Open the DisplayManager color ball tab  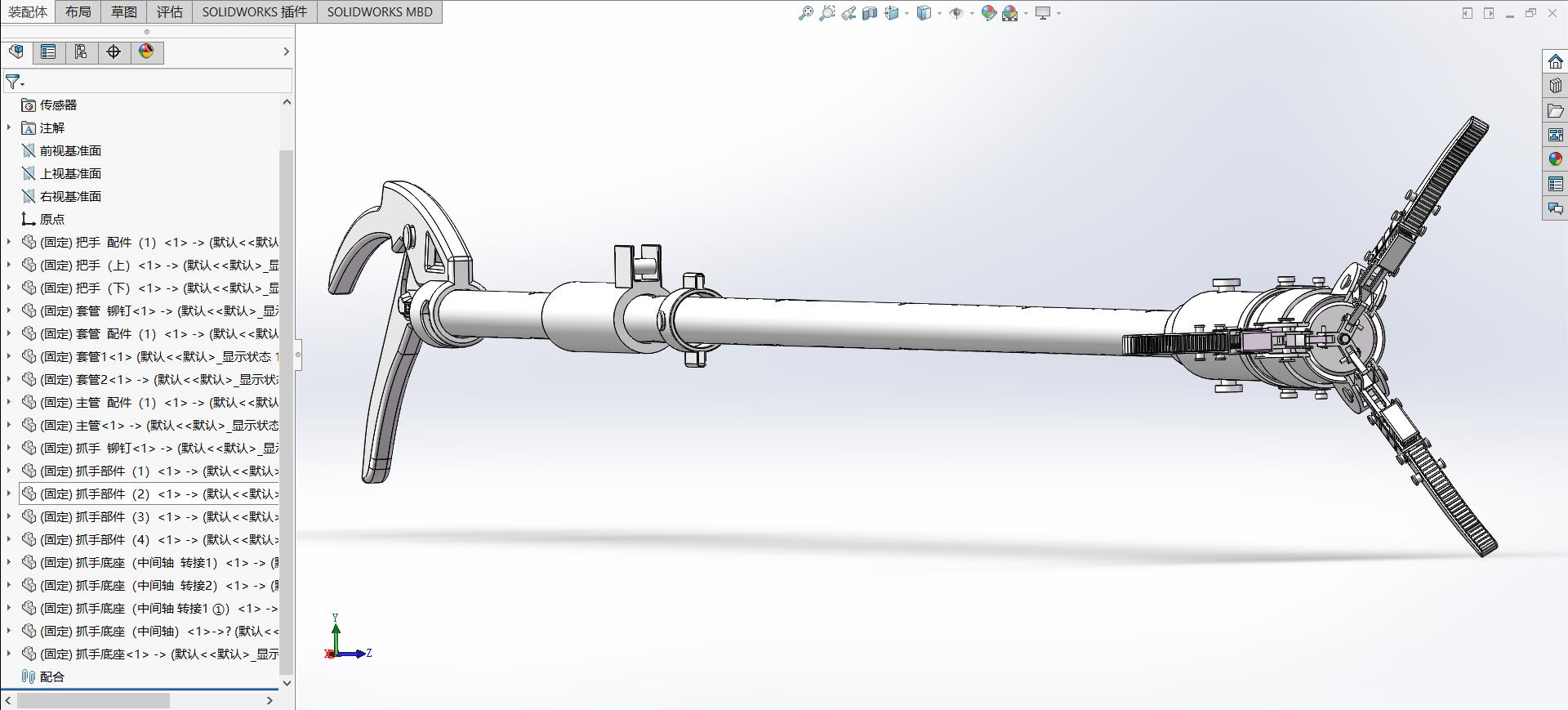[x=146, y=52]
